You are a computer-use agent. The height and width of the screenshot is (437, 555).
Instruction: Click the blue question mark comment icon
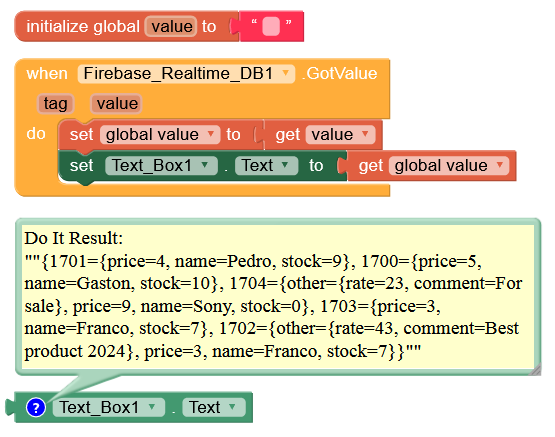click(36, 407)
